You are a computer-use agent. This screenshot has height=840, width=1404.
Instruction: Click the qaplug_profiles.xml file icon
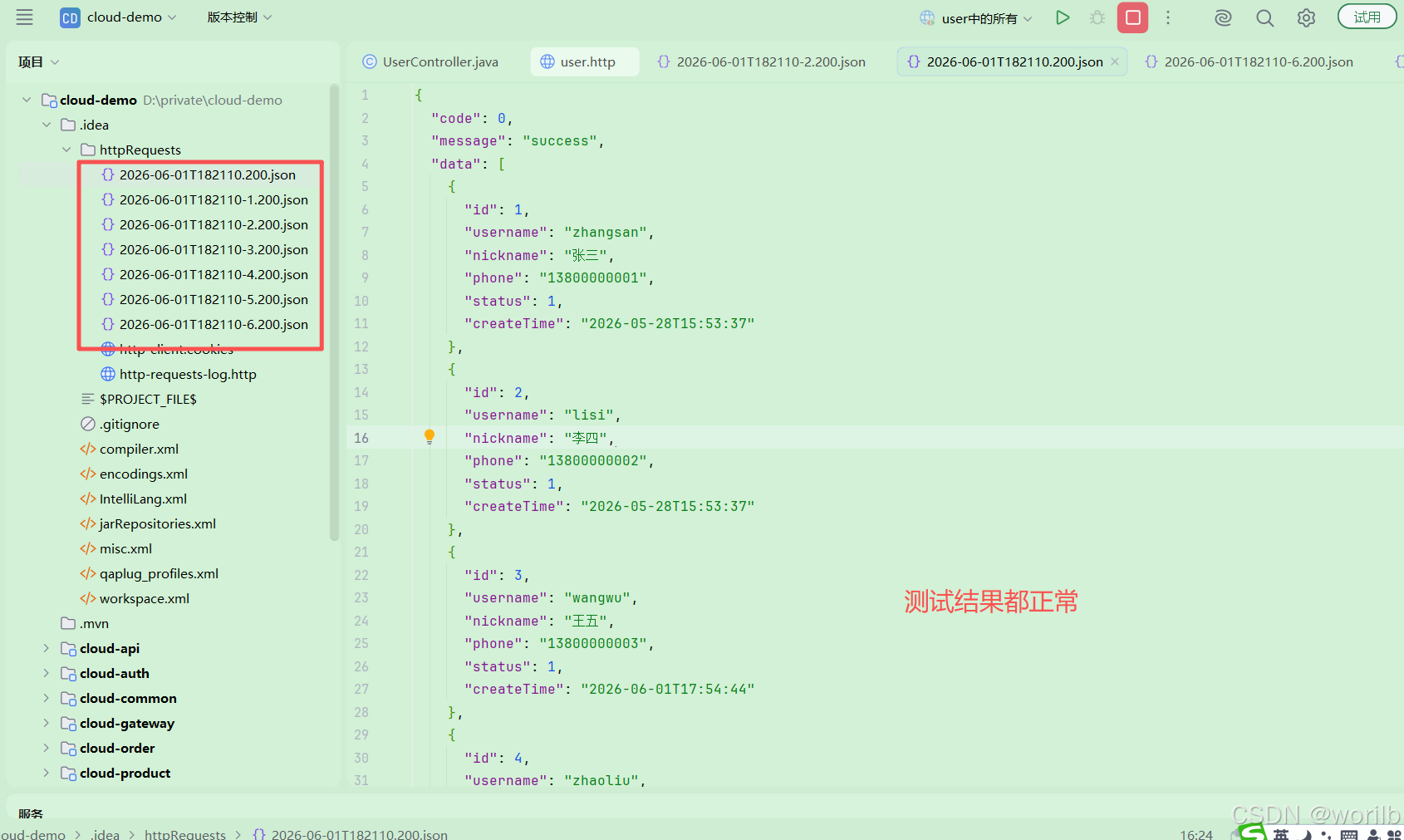(x=88, y=573)
